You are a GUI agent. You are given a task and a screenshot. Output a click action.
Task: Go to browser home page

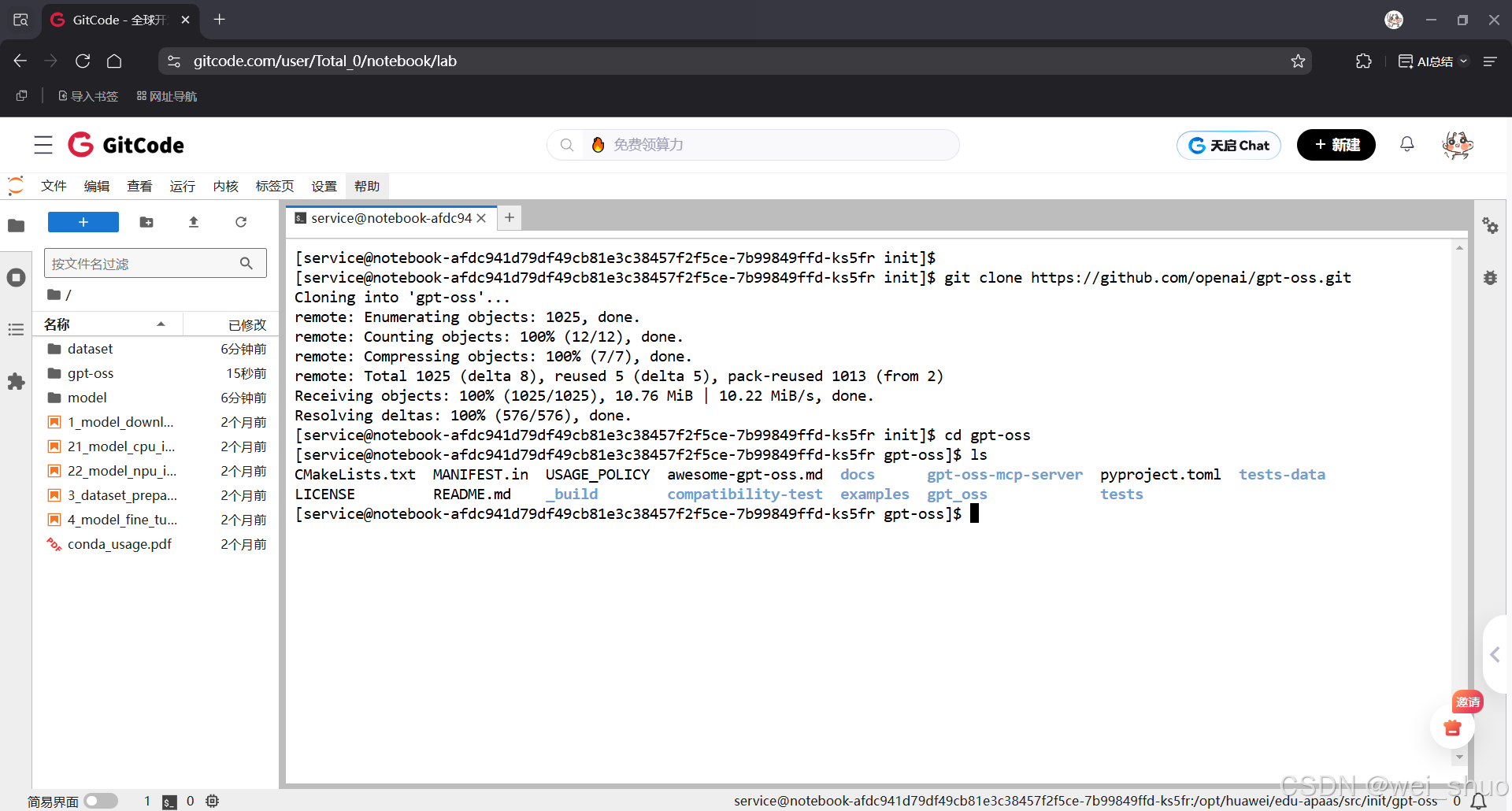pyautogui.click(x=114, y=61)
